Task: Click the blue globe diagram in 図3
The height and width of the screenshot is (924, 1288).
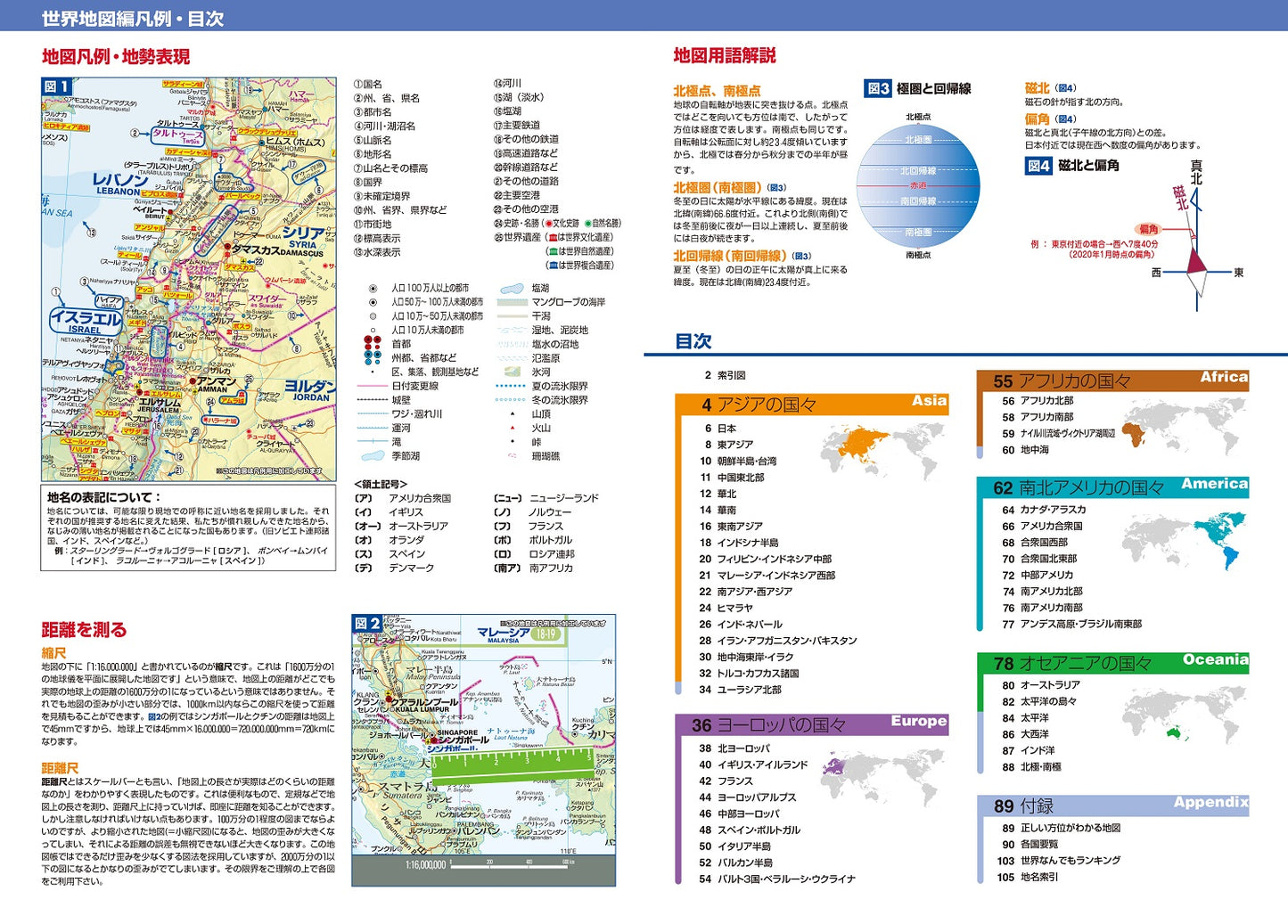Action: click(x=918, y=185)
